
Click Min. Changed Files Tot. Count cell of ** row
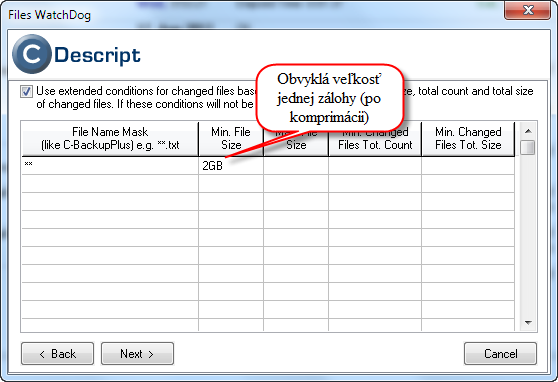point(375,166)
